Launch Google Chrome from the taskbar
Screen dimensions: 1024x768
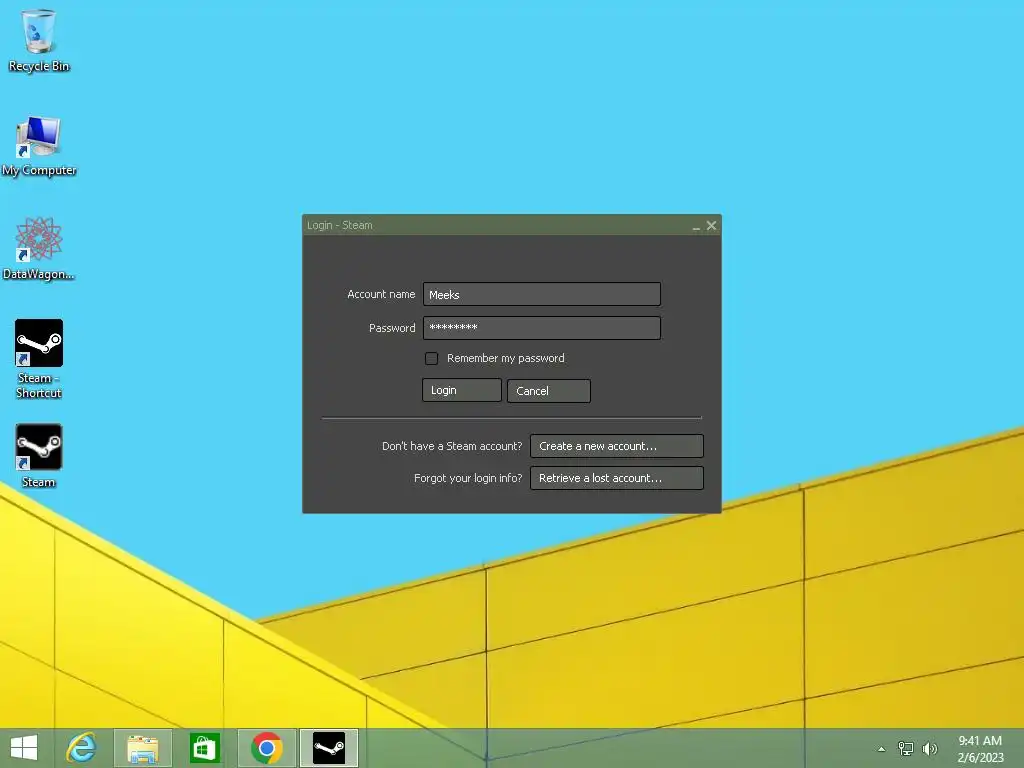[266, 748]
